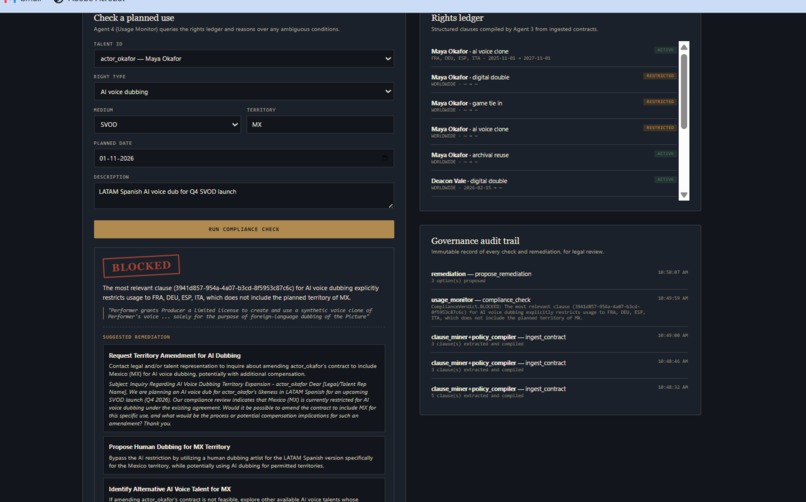Image resolution: width=806 pixels, height=502 pixels.
Task: Click the RESTRICTED badge on game tie in row
Action: 660,102
